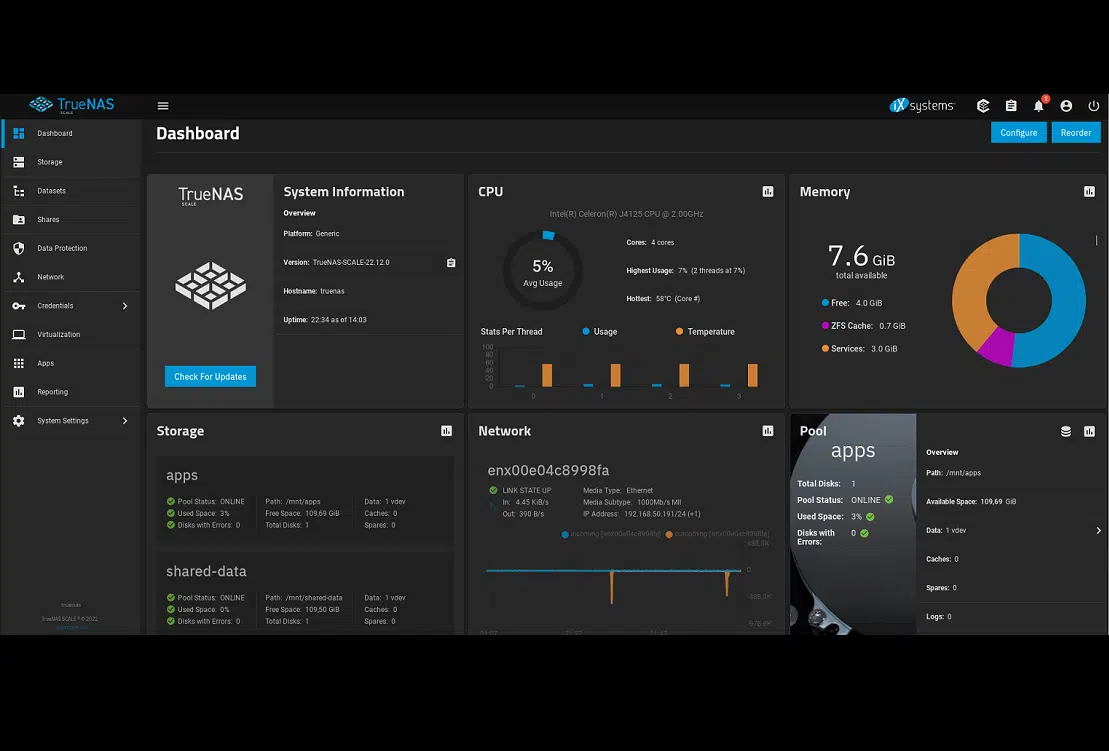
Task: Click the power icon
Action: point(1093,105)
